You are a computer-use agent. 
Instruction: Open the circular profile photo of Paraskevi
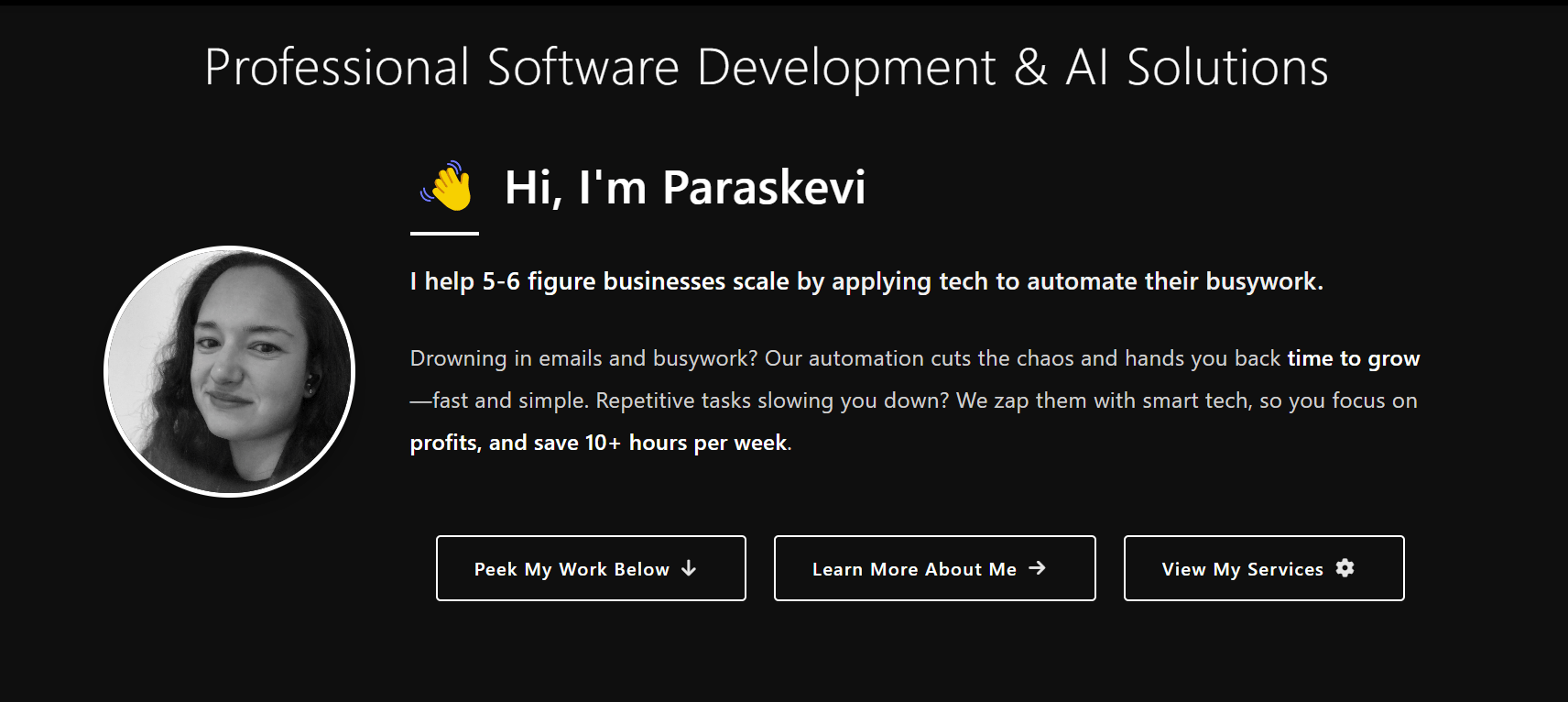229,371
